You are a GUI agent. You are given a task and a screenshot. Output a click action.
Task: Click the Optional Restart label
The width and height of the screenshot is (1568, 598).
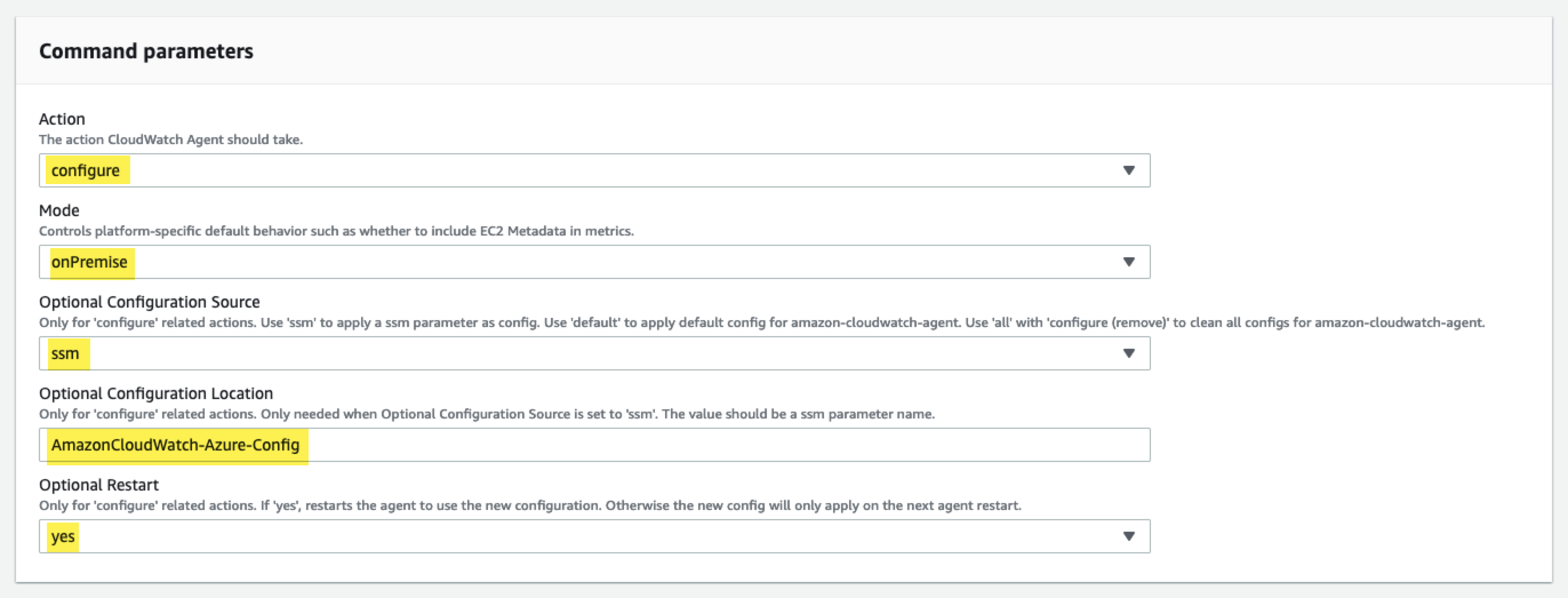click(x=98, y=485)
